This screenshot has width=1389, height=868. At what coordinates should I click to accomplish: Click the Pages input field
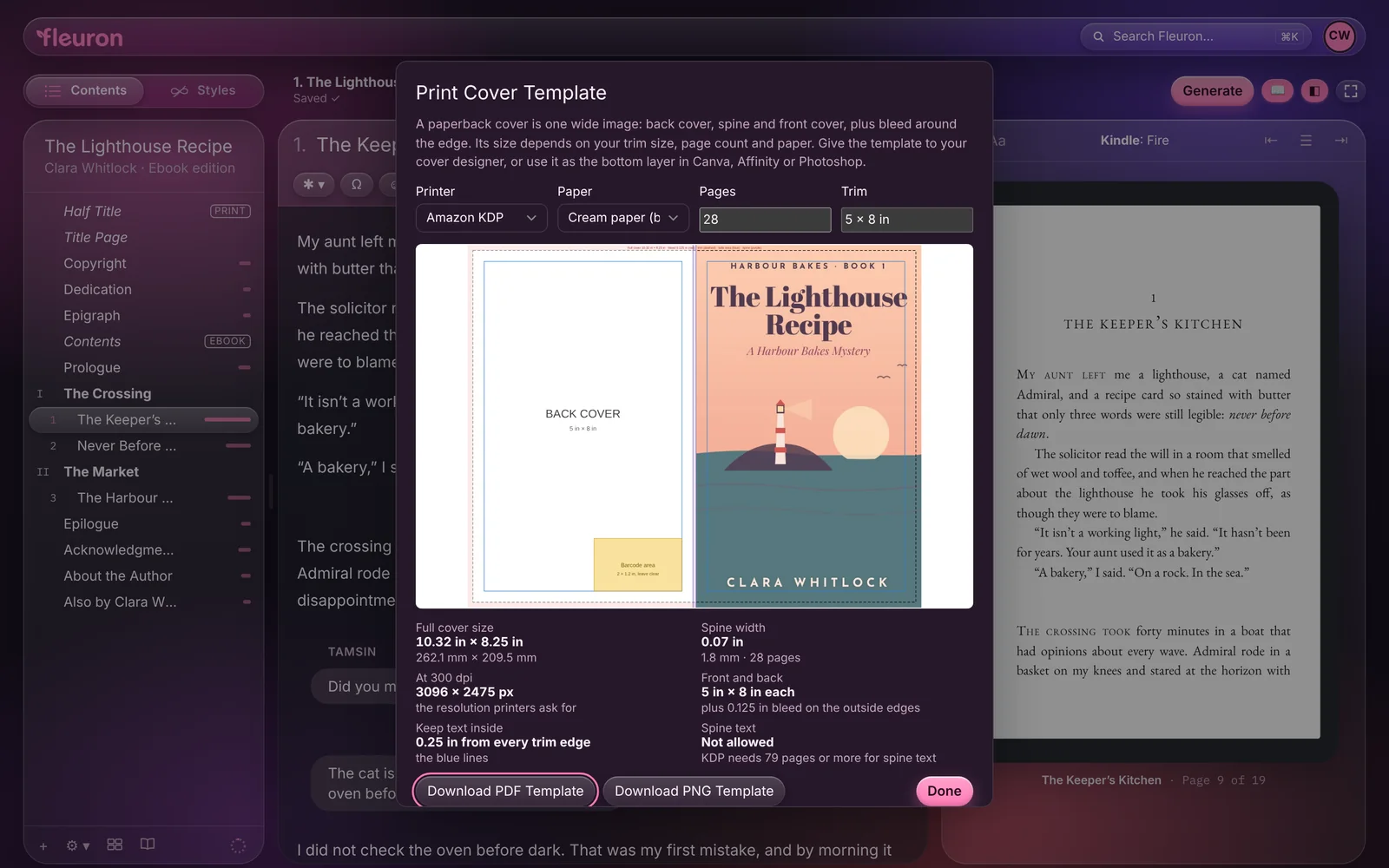[765, 220]
